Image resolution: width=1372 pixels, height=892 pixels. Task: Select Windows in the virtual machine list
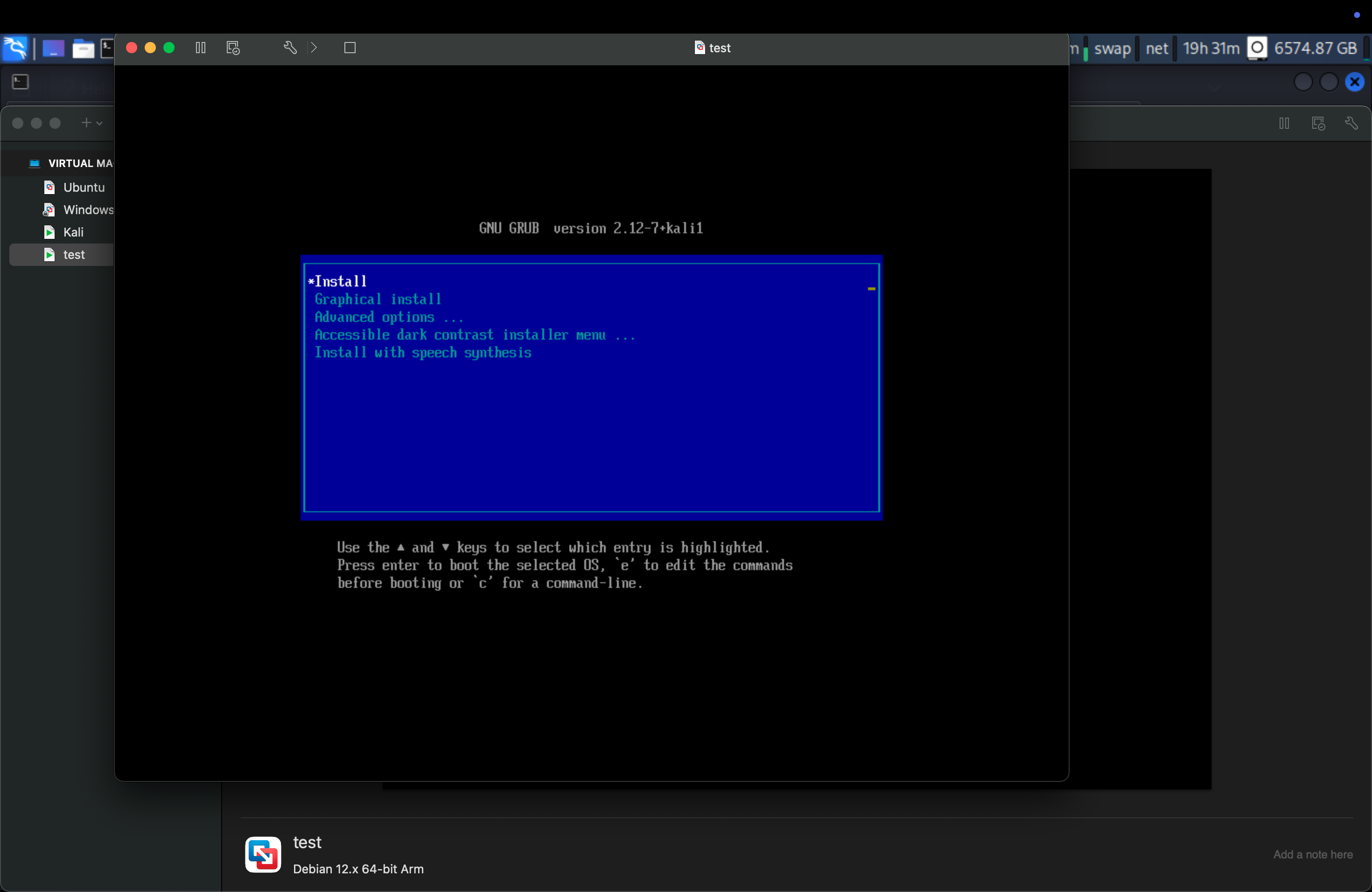[88, 210]
